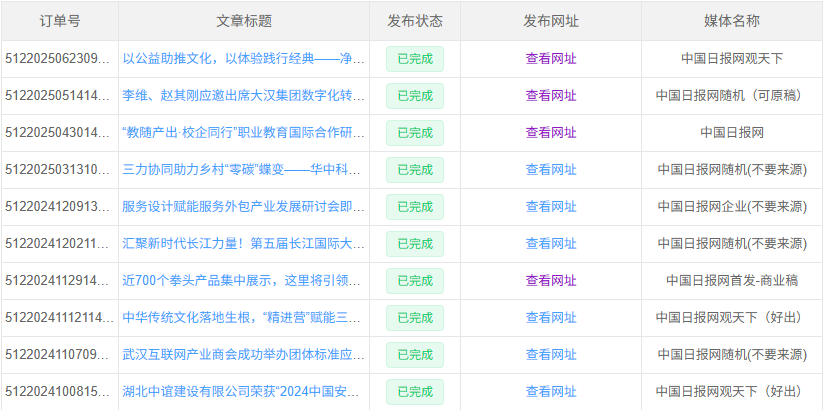This screenshot has width=823, height=410.
Task: Click the 订单号 column header
Action: pos(60,21)
